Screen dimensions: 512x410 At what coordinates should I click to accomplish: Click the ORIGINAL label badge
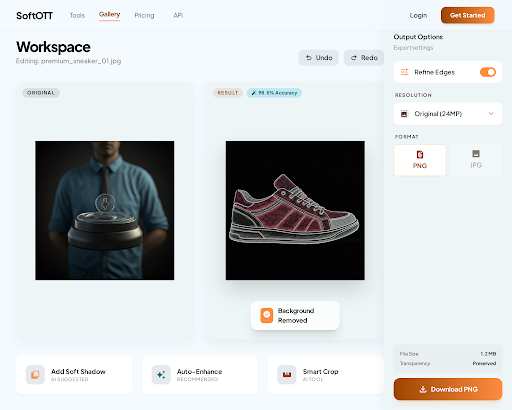(x=41, y=93)
